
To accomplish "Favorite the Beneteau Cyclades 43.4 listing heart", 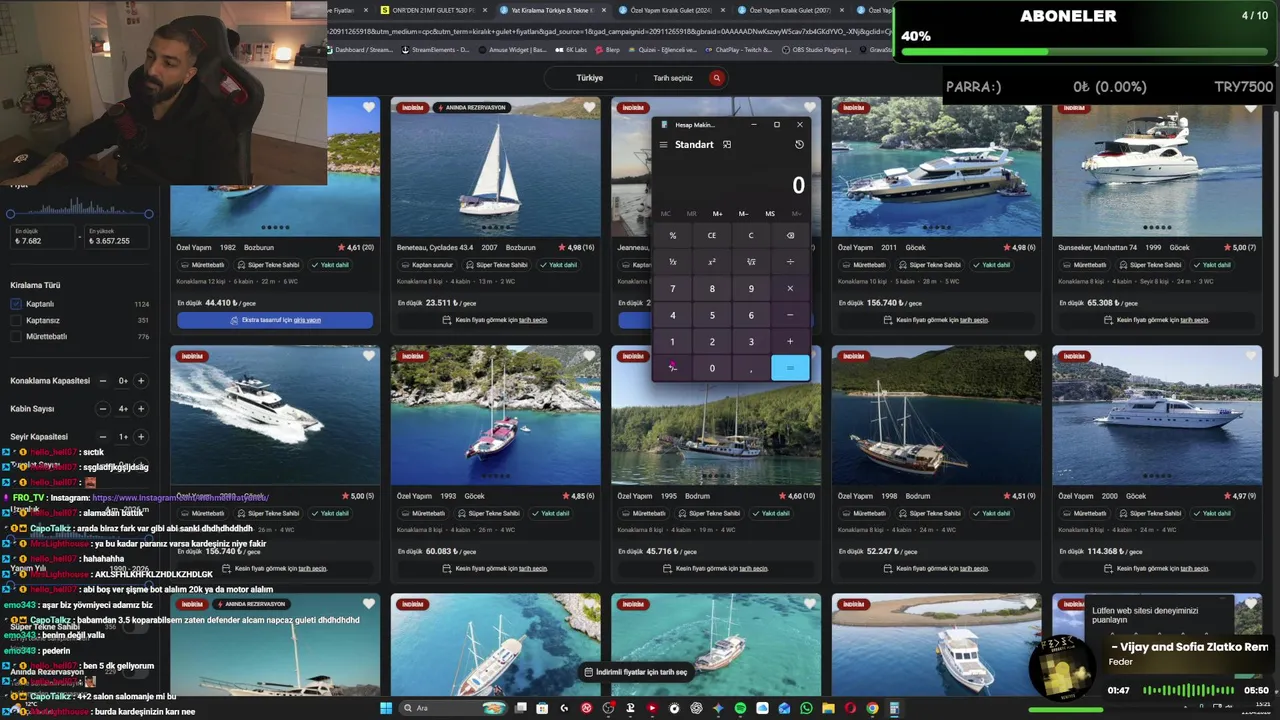I will coord(589,108).
